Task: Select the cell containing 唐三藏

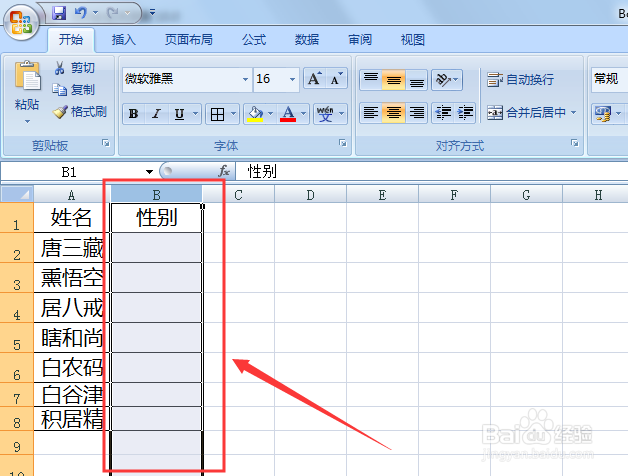Action: [71, 248]
